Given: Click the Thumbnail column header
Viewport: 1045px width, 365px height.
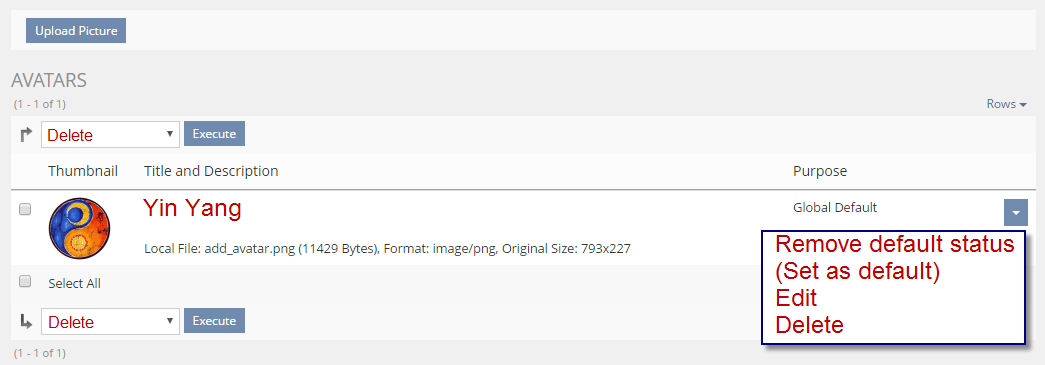Looking at the screenshot, I should point(83,171).
